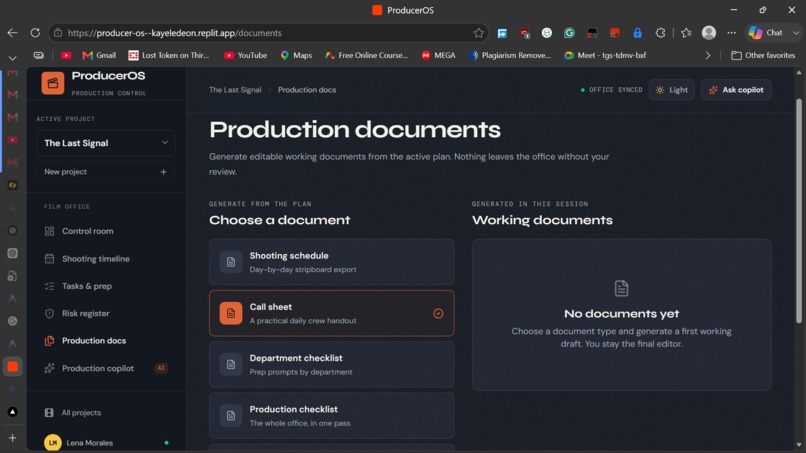Click OFFICE SYNCED status indicator
The height and width of the screenshot is (453, 806).
pyautogui.click(x=611, y=89)
